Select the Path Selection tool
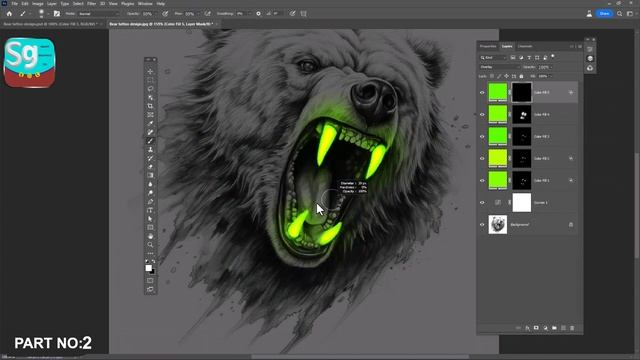The image size is (640, 360). coord(150,219)
